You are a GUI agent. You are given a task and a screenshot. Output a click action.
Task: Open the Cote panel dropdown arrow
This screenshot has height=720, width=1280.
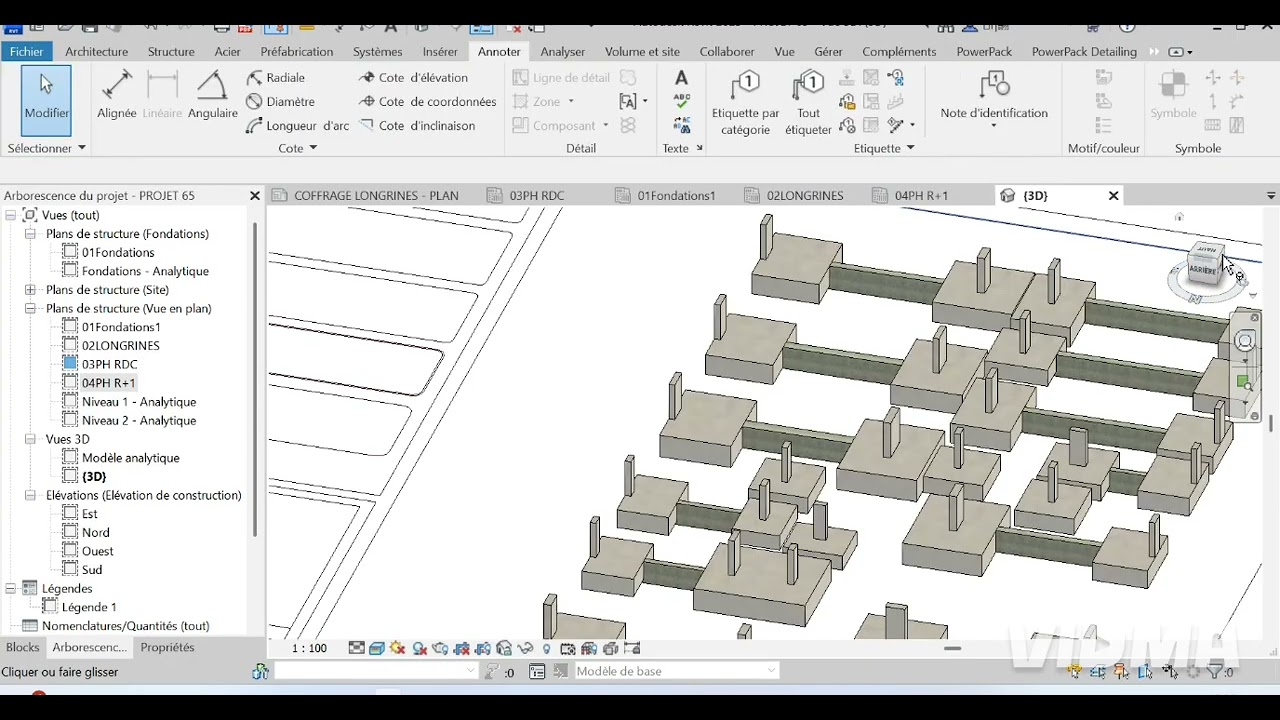coord(313,148)
